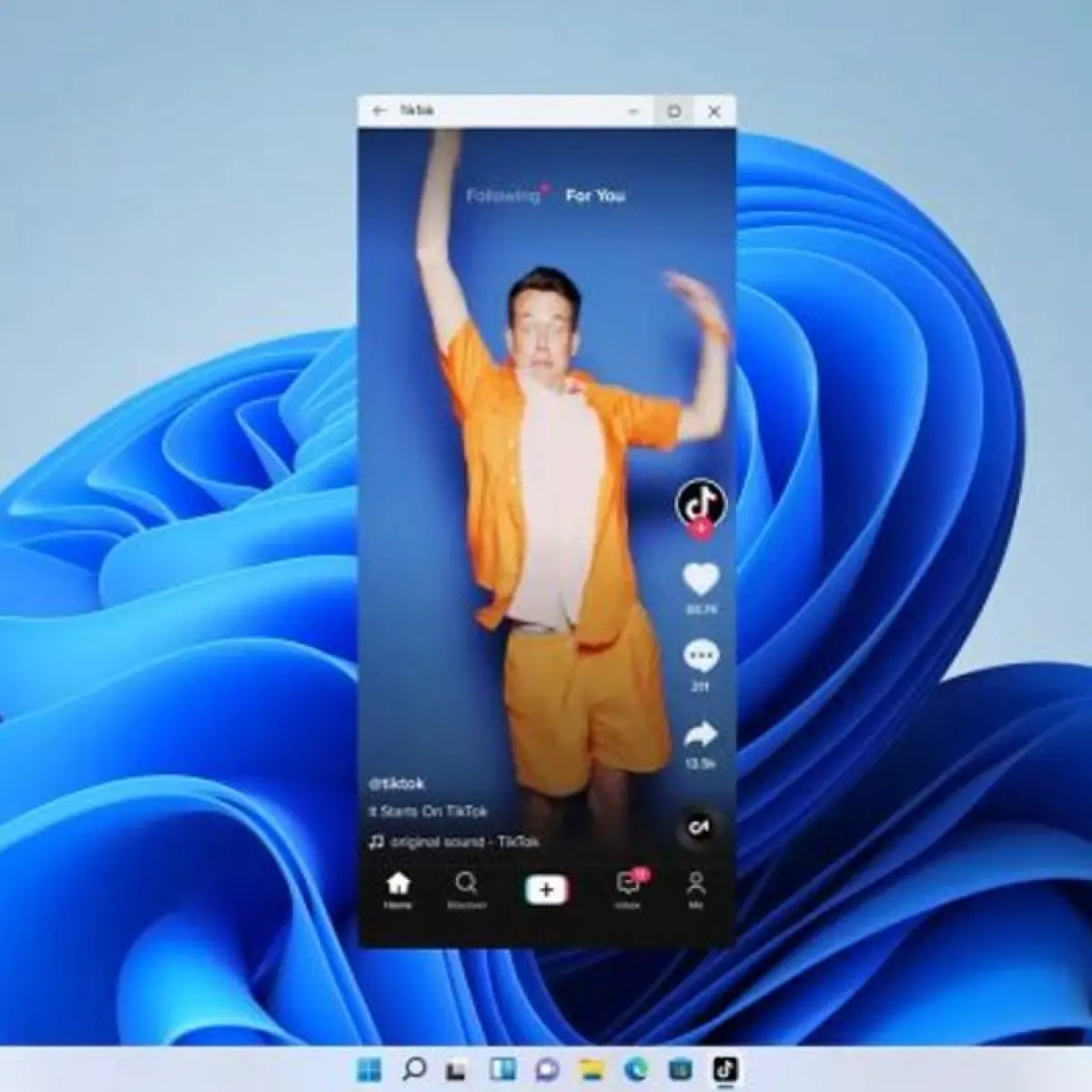This screenshot has height=1092, width=1092.
Task: Open the TikTok creator profile avatar
Action: [700, 502]
